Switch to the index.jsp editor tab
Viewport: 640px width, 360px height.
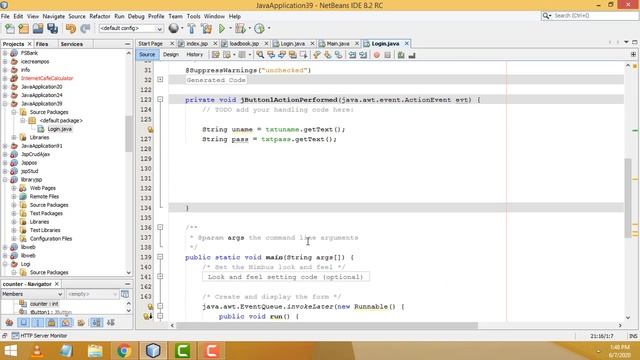pos(197,43)
